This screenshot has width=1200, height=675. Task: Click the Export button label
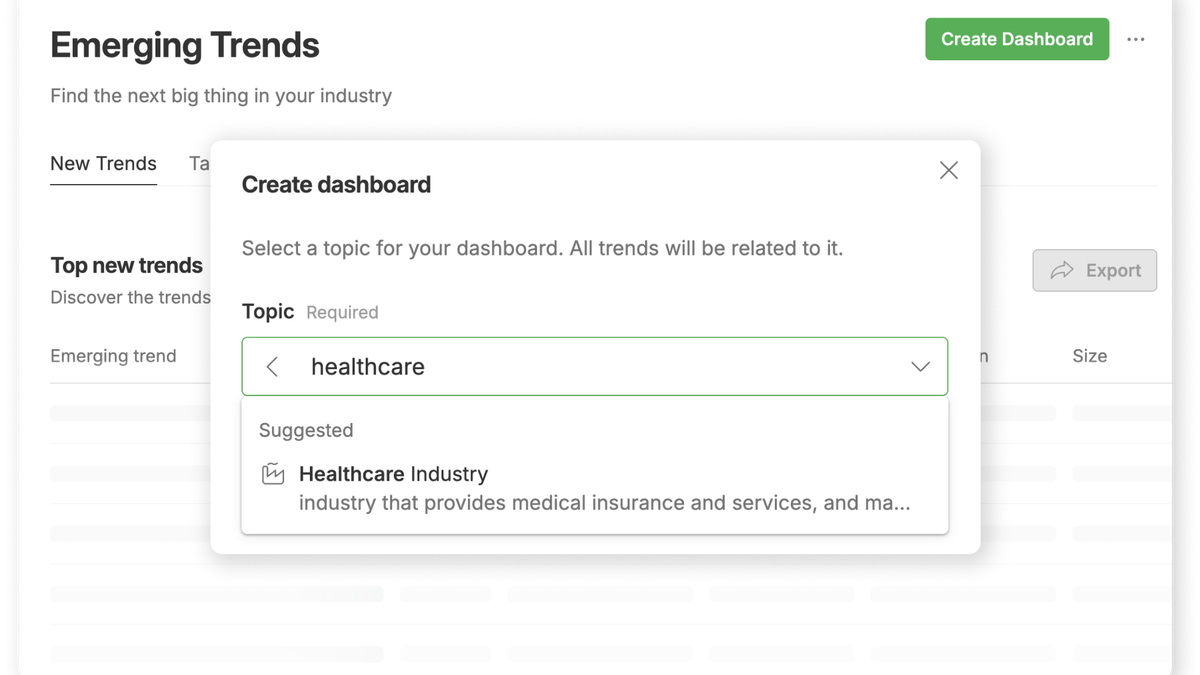point(1113,271)
